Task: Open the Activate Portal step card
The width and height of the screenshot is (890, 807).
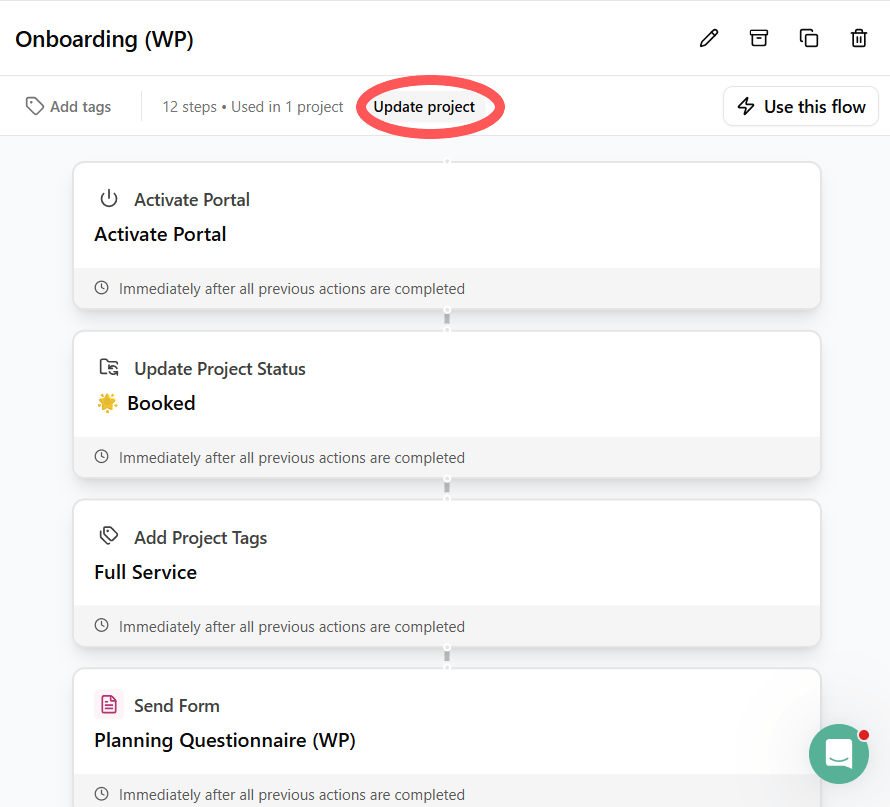Action: (x=447, y=236)
